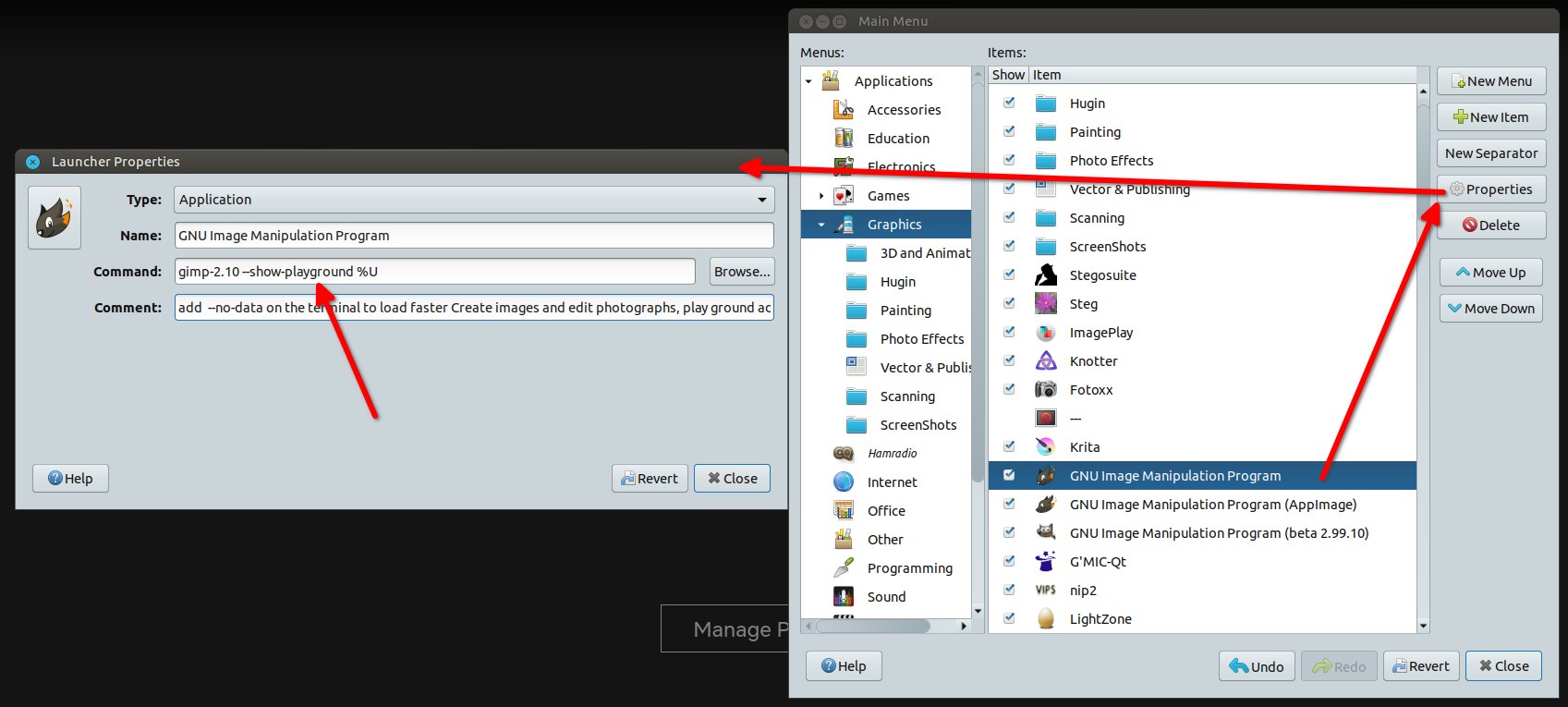Toggle the Show checkbox for G'MIC-Qt

(x=1009, y=561)
